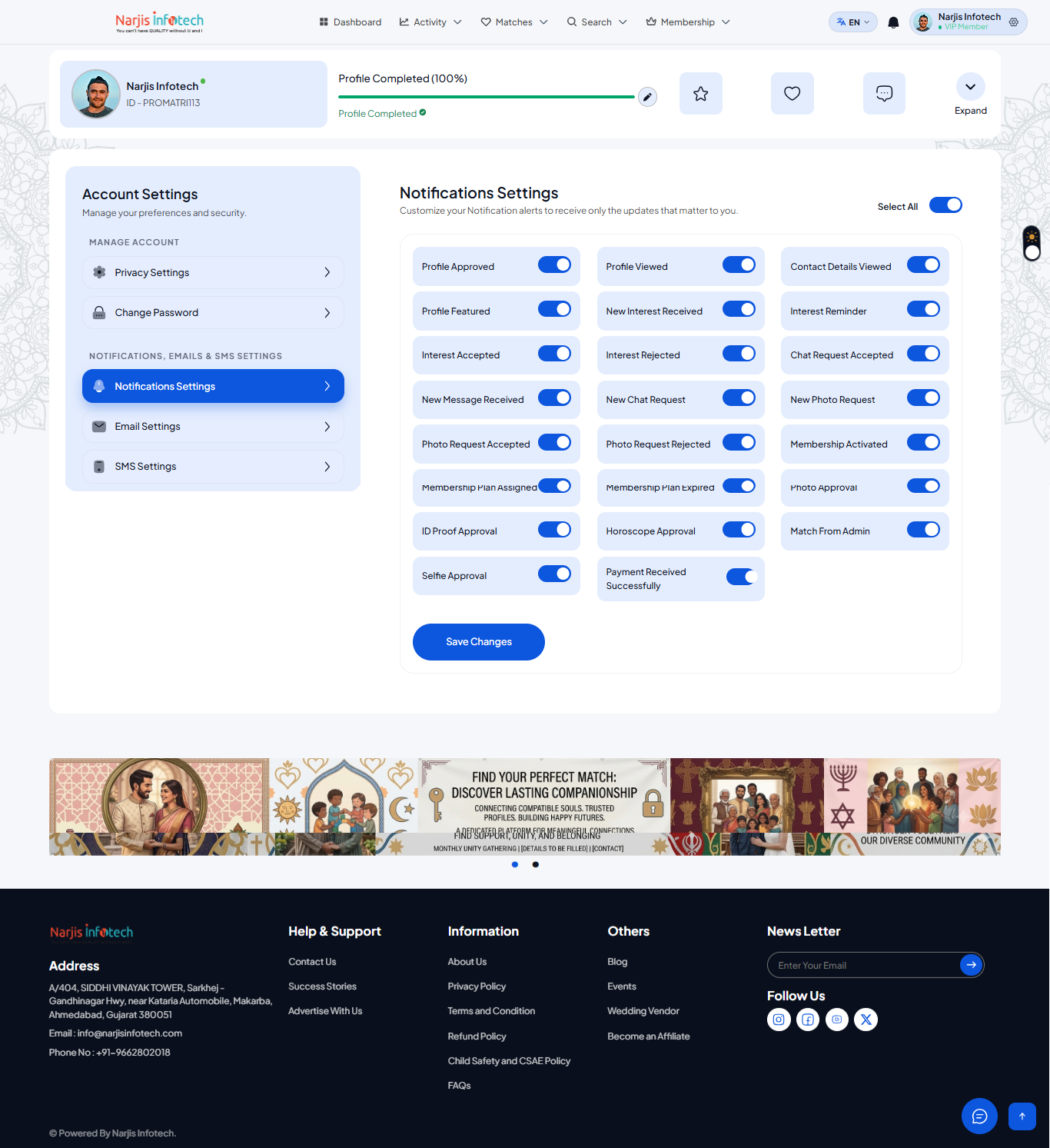The image size is (1050, 1148).
Task: Open the star shortlist icon
Action: (701, 94)
